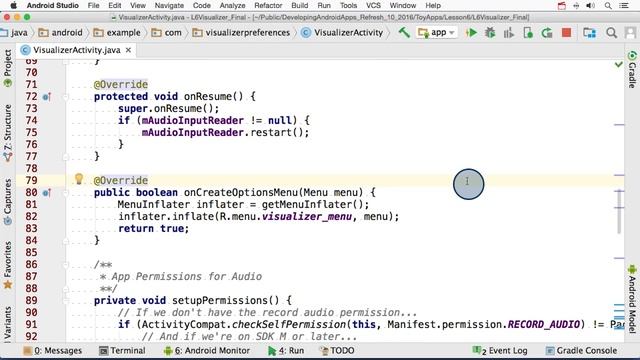Open the File menu

(x=93, y=6)
